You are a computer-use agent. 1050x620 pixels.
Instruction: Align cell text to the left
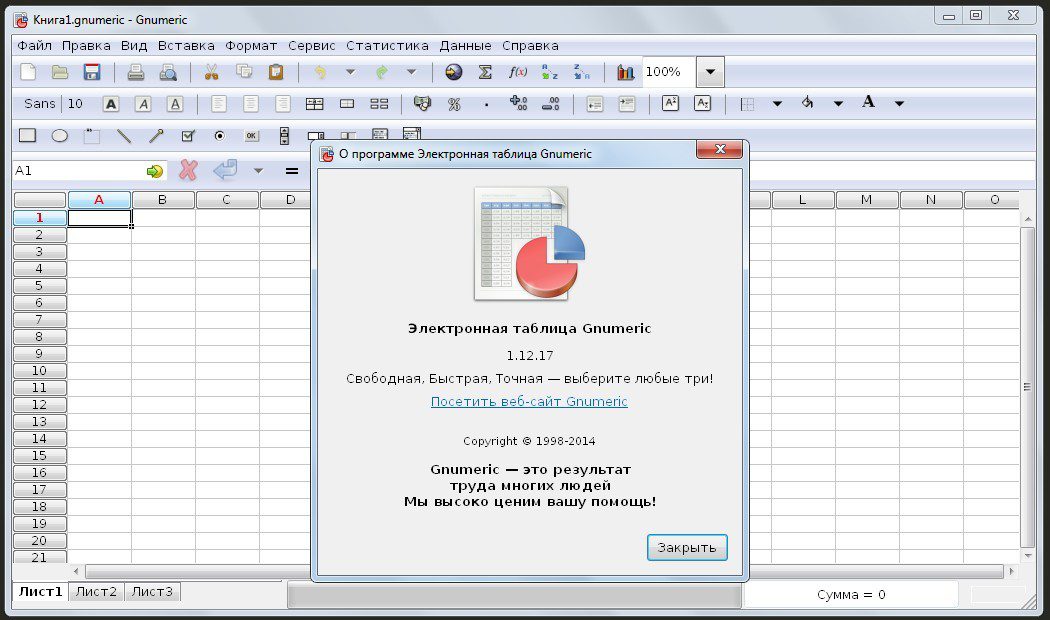pyautogui.click(x=219, y=104)
